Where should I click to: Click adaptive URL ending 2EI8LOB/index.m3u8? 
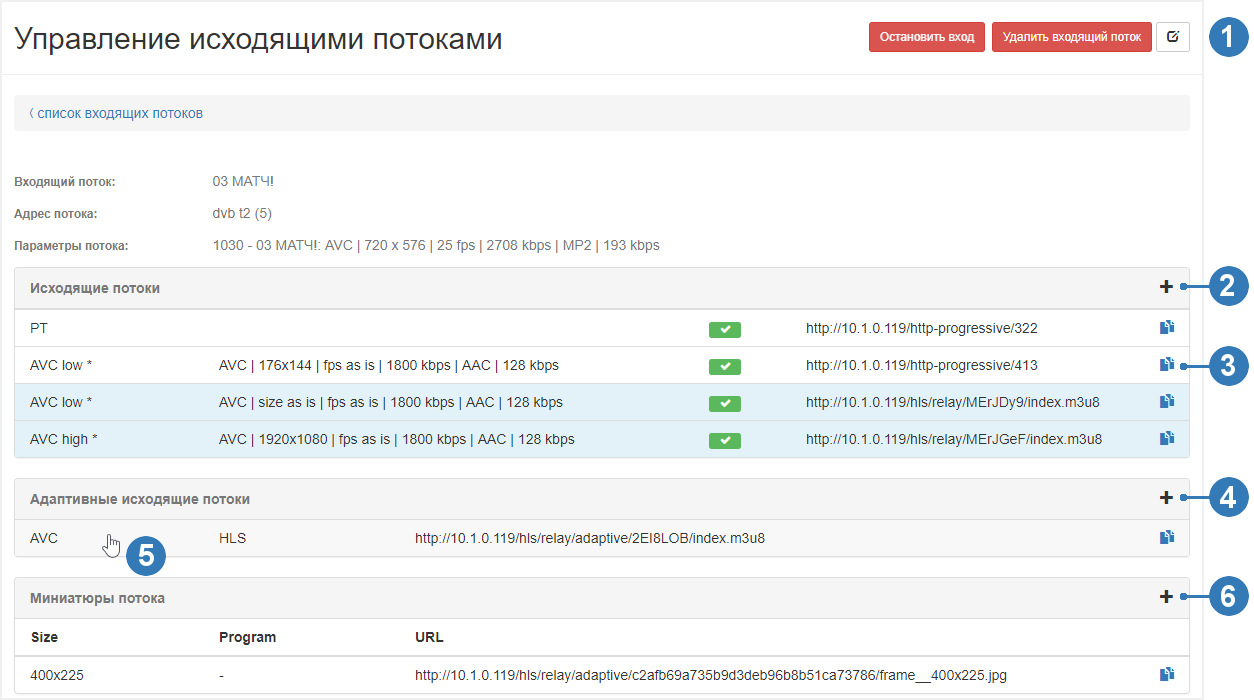point(590,538)
